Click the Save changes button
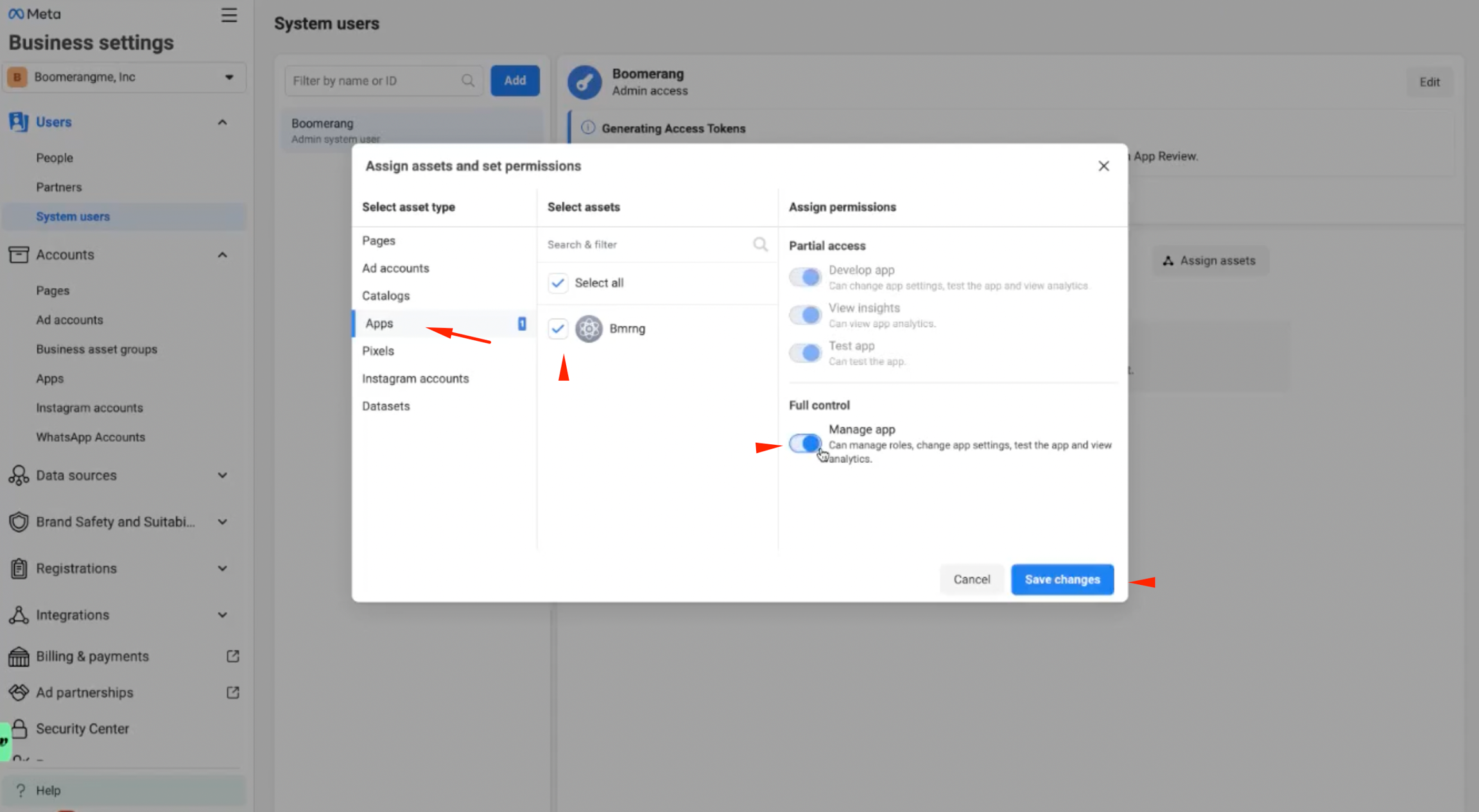The image size is (1479, 812). (x=1062, y=580)
